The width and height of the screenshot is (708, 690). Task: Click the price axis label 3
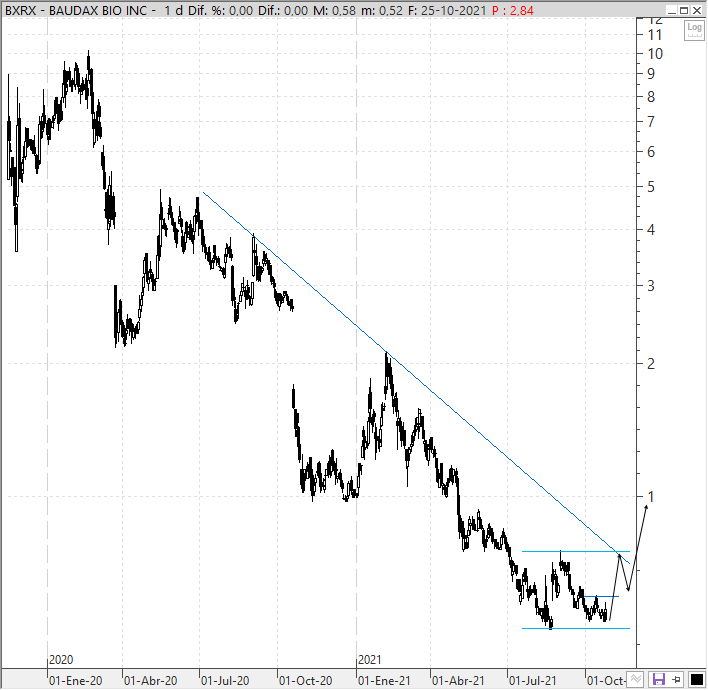click(651, 285)
